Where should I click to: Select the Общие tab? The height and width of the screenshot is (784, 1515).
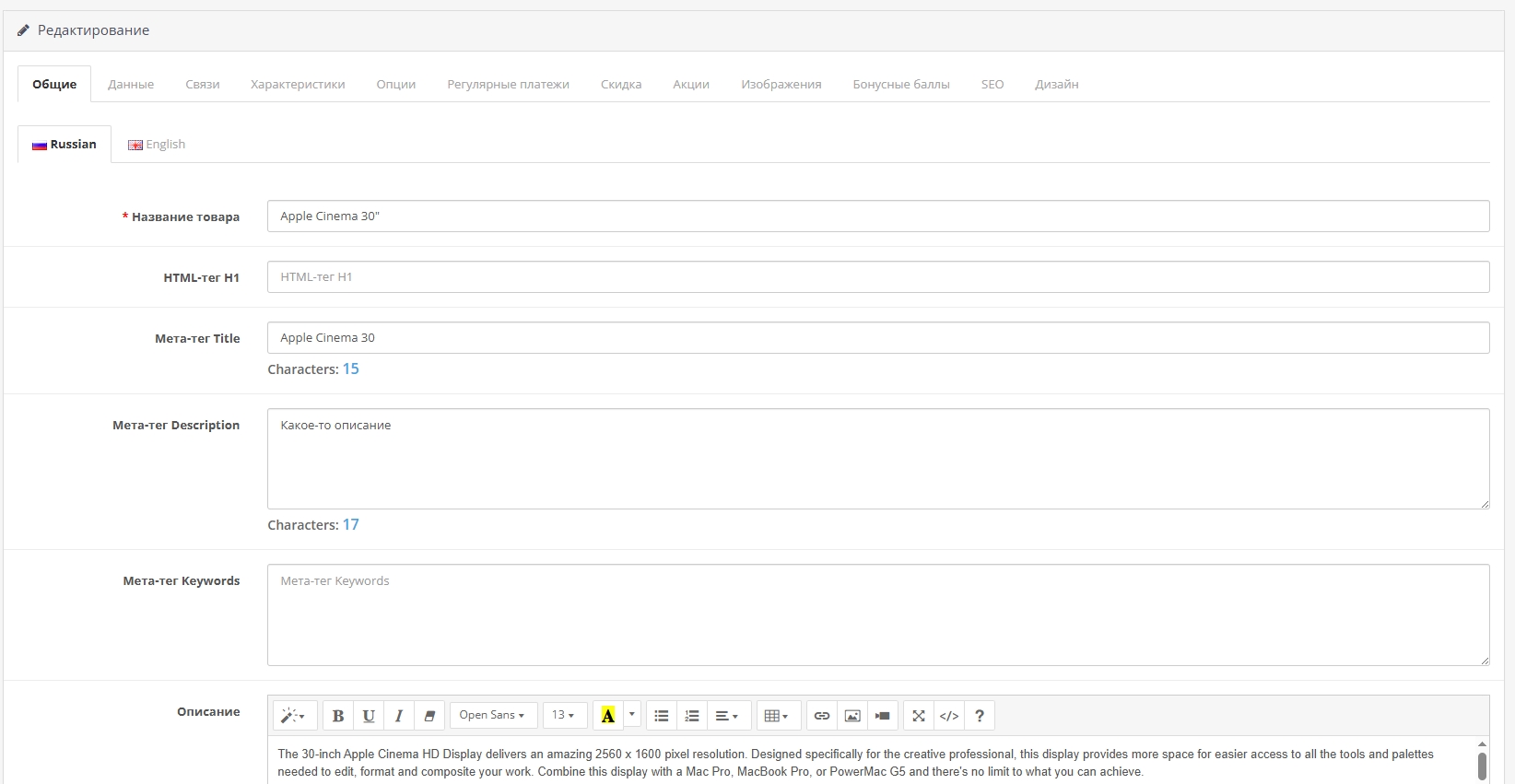pyautogui.click(x=54, y=84)
